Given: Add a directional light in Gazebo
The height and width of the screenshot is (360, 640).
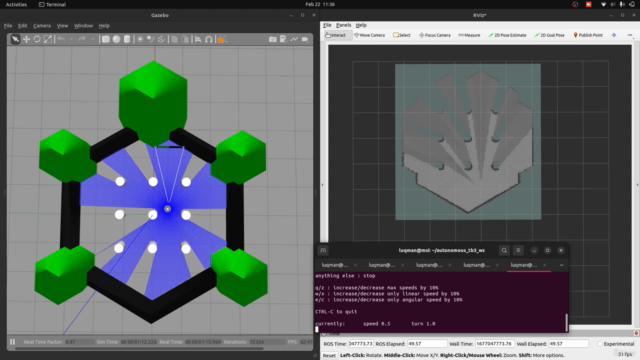Looking at the screenshot, I should 162,39.
